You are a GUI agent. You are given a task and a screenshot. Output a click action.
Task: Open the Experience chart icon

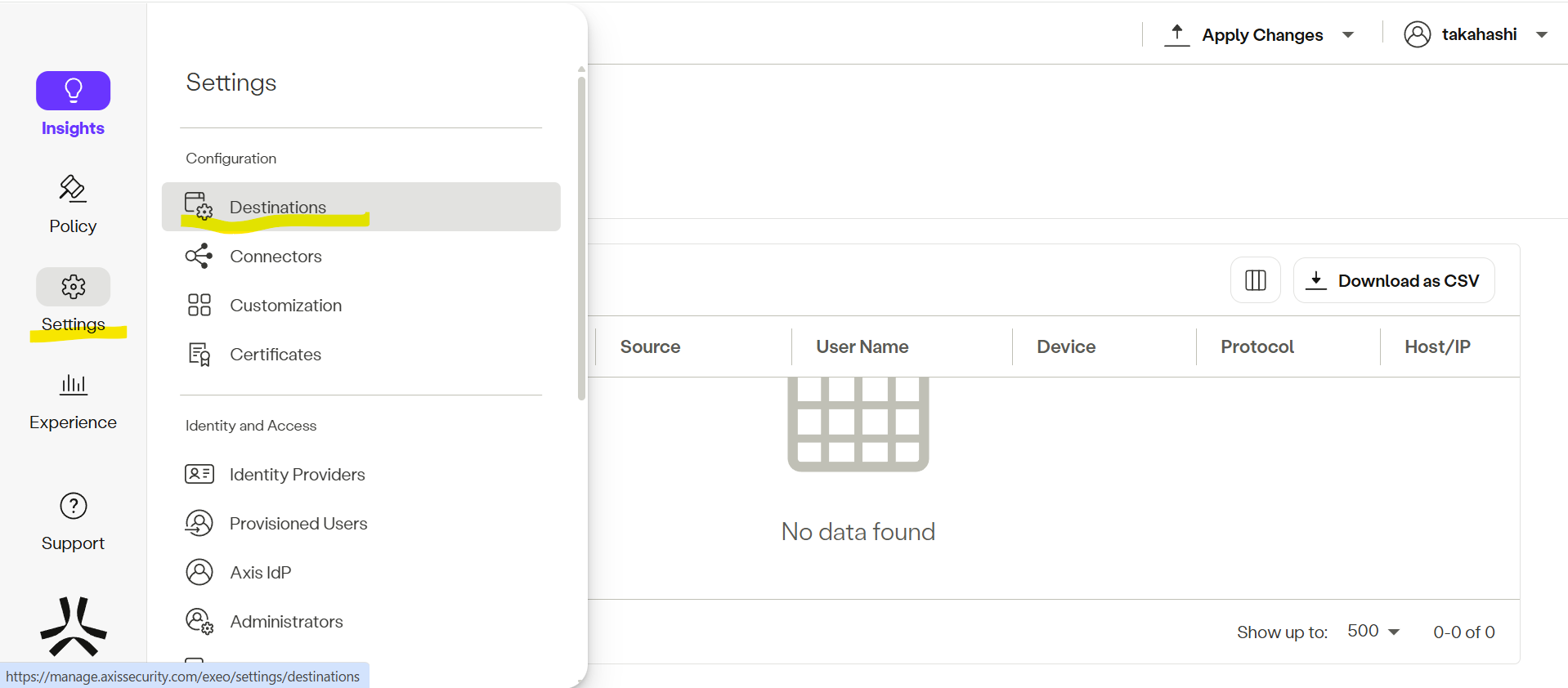point(73,384)
